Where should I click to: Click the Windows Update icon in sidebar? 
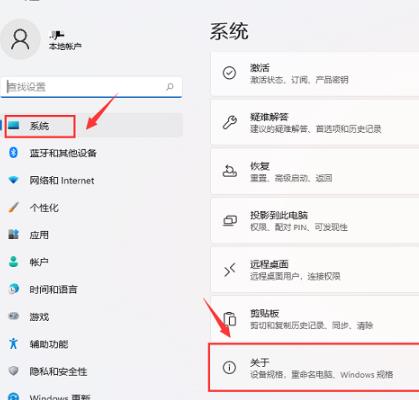pos(13,396)
